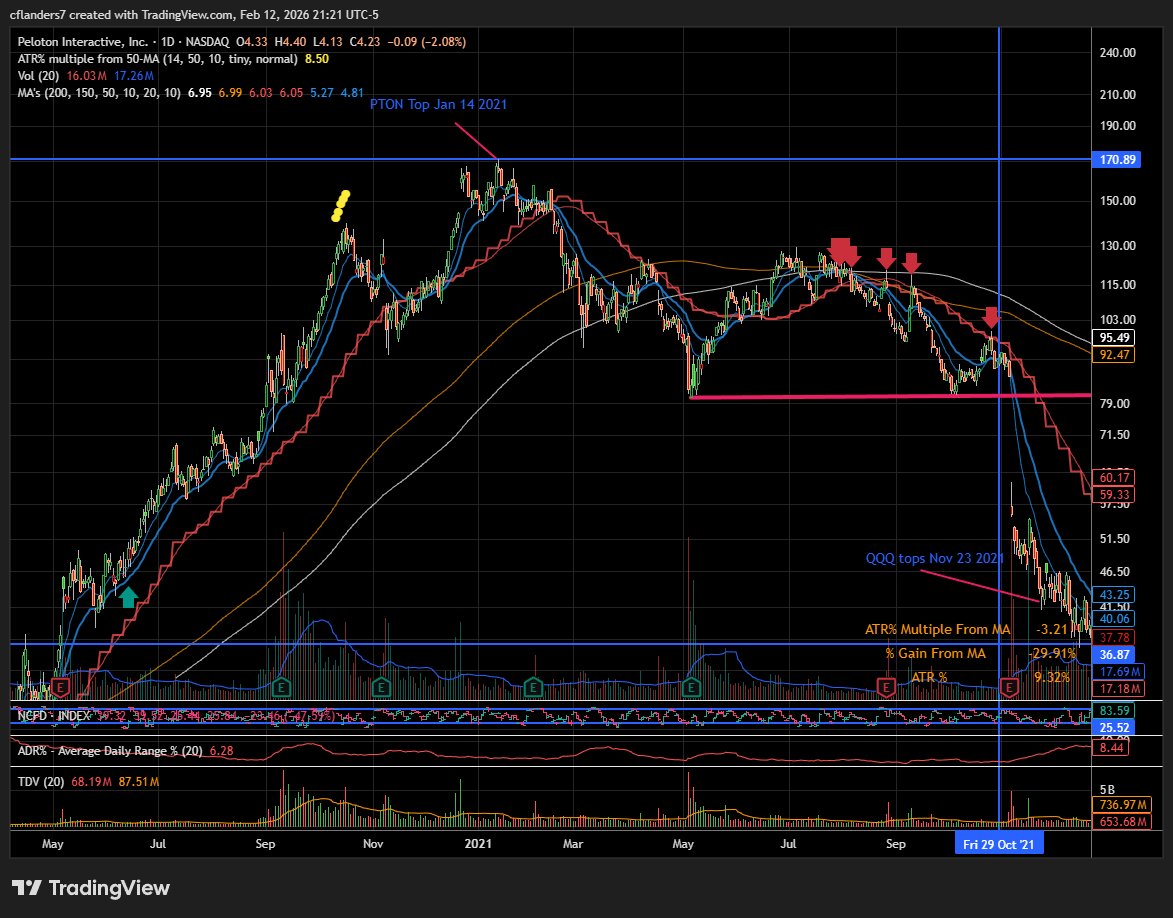The width and height of the screenshot is (1173, 918).
Task: Click the 'NASDAQ' exchange label
Action: 206,42
